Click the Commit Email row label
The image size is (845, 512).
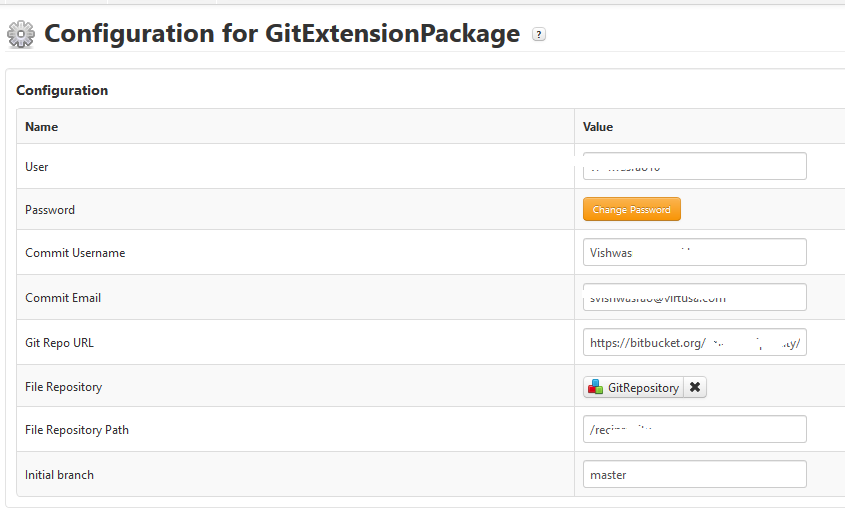coord(63,298)
